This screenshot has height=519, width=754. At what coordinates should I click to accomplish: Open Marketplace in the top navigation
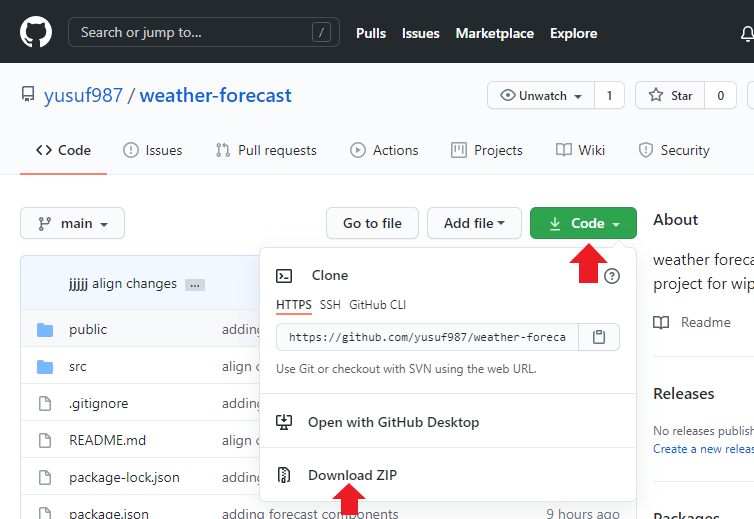tap(495, 33)
